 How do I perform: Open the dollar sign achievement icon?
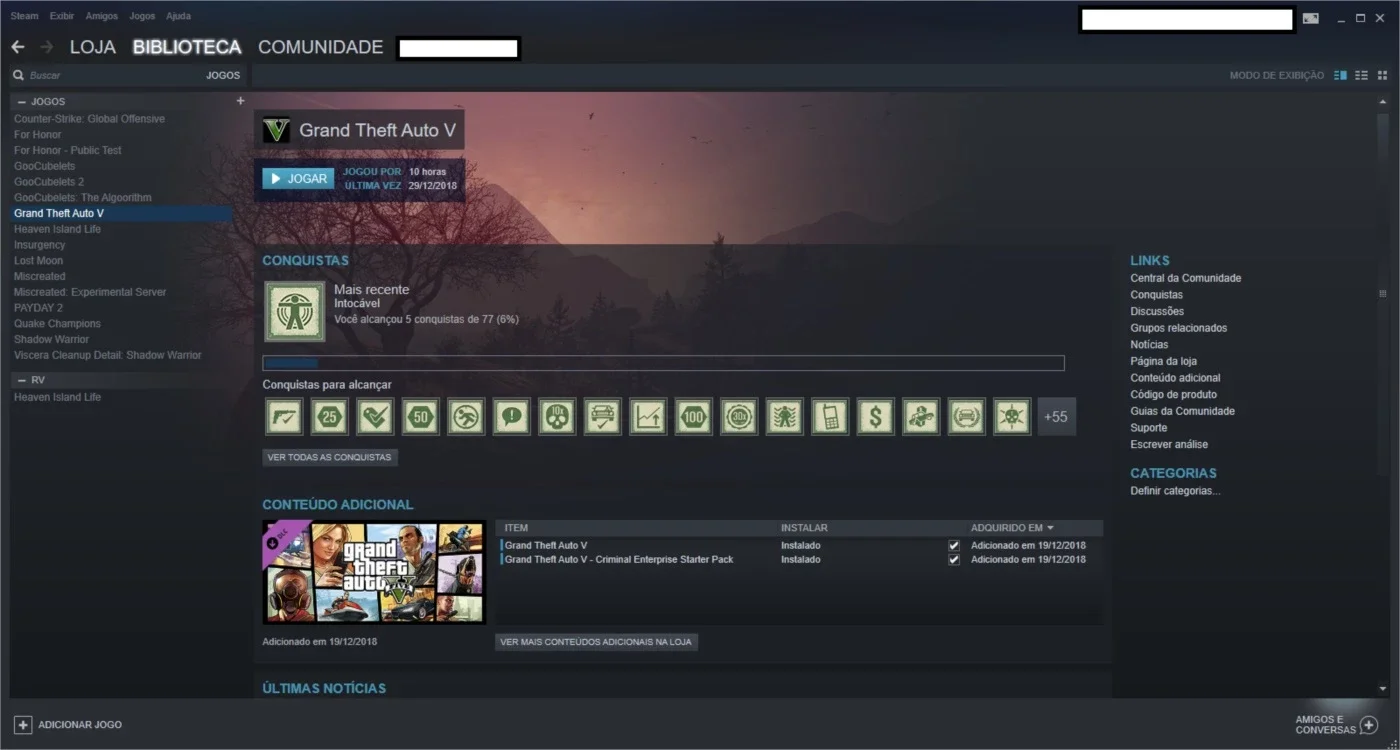point(875,417)
